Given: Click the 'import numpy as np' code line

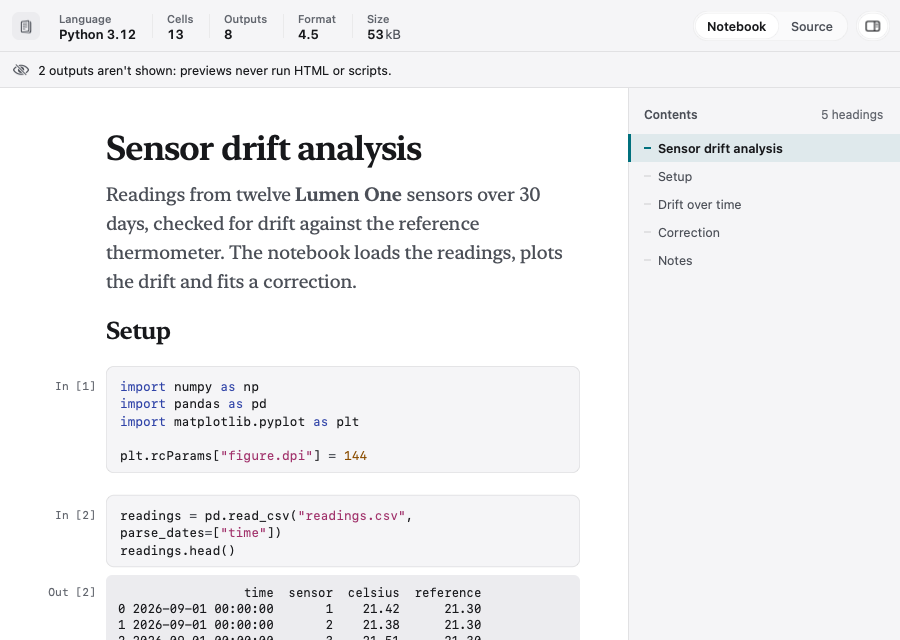Looking at the screenshot, I should click(189, 387).
